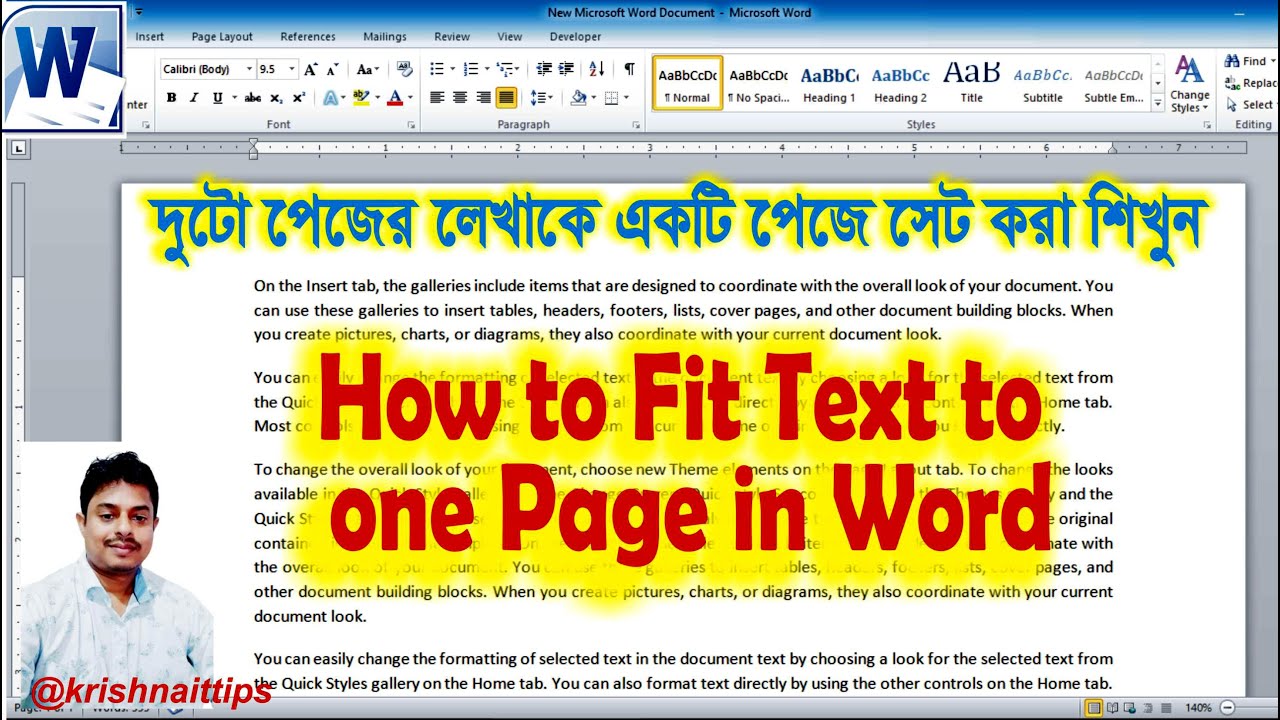
Task: Apply the red font color swatch
Action: coord(394,98)
